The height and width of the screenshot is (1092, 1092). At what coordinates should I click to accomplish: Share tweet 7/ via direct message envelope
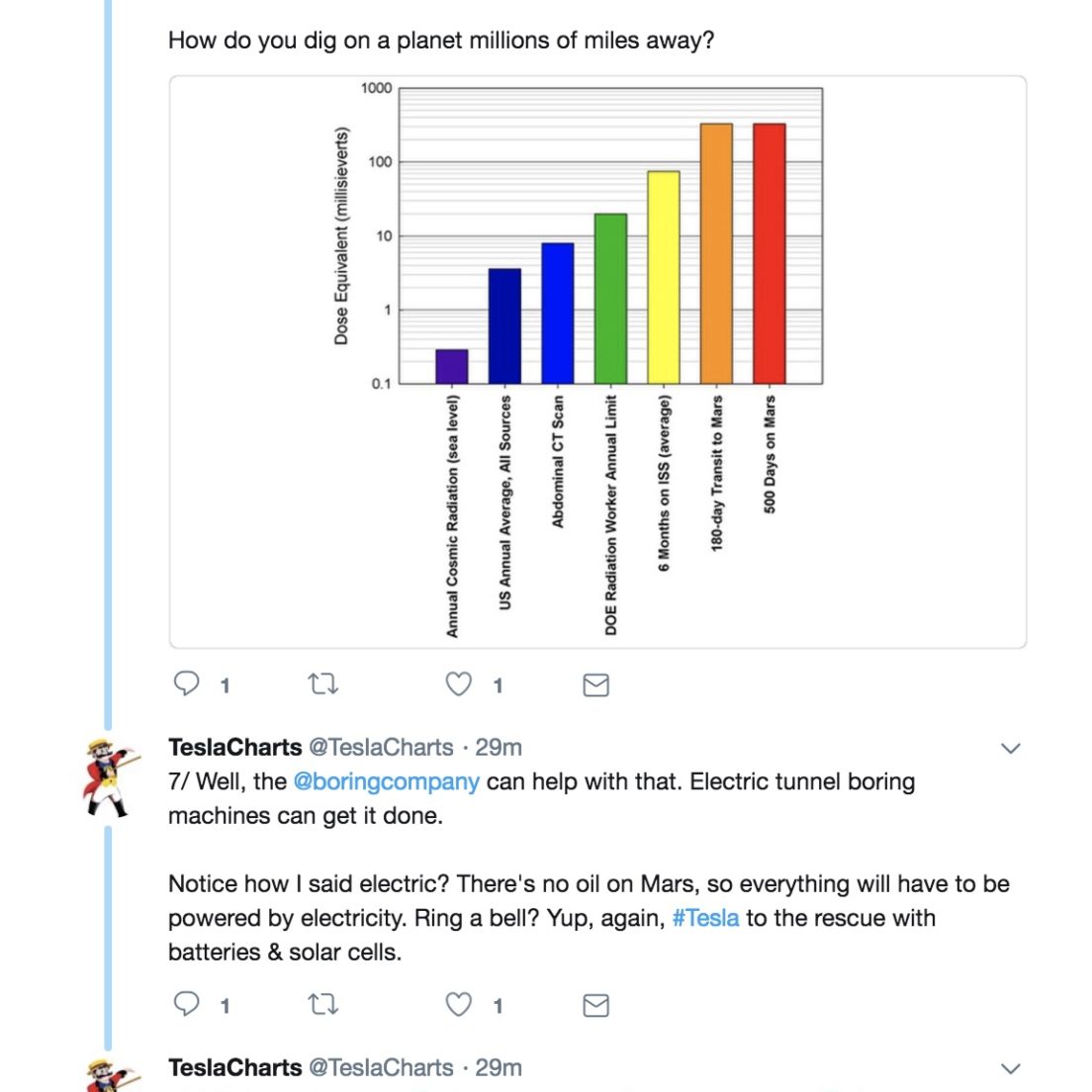[595, 1006]
